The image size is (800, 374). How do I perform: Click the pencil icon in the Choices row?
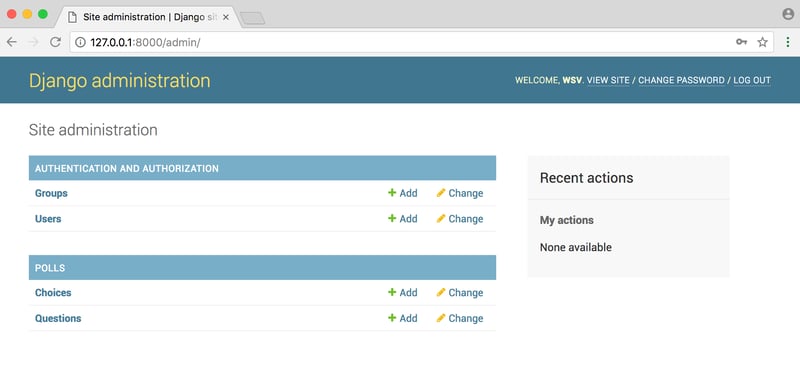441,292
